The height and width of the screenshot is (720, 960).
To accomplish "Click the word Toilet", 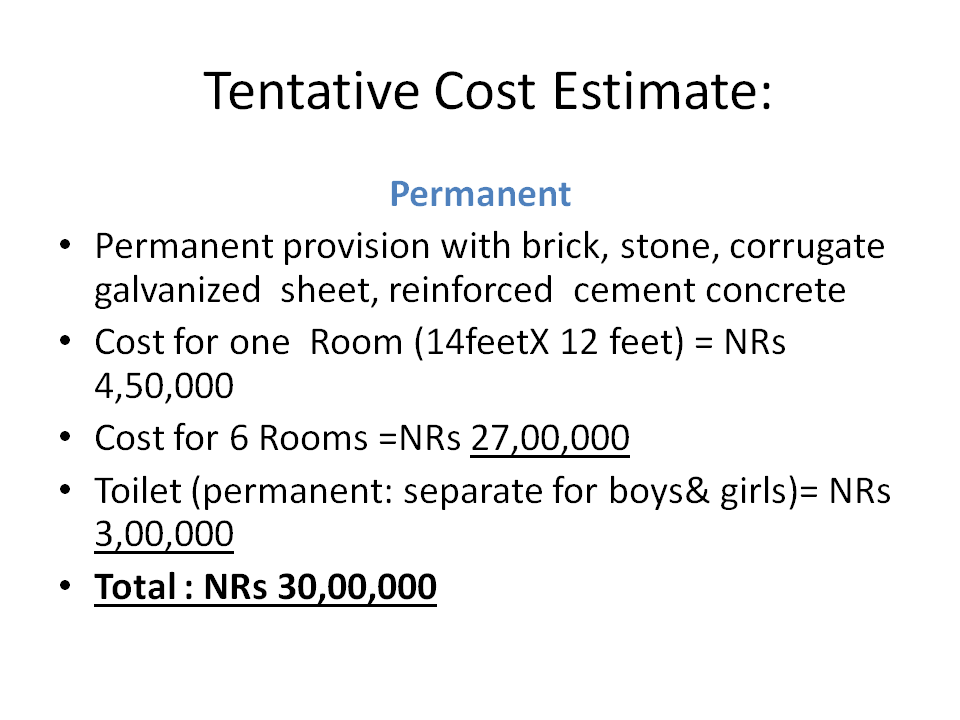I will [x=138, y=490].
